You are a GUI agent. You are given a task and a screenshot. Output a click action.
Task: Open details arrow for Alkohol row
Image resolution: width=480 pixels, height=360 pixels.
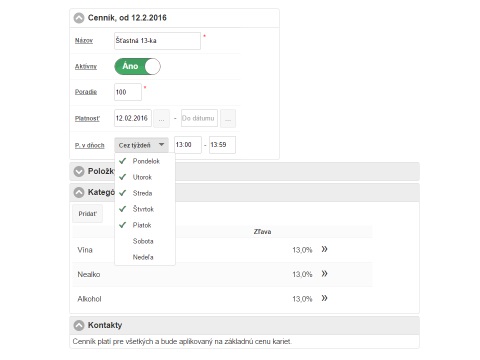coord(324,298)
